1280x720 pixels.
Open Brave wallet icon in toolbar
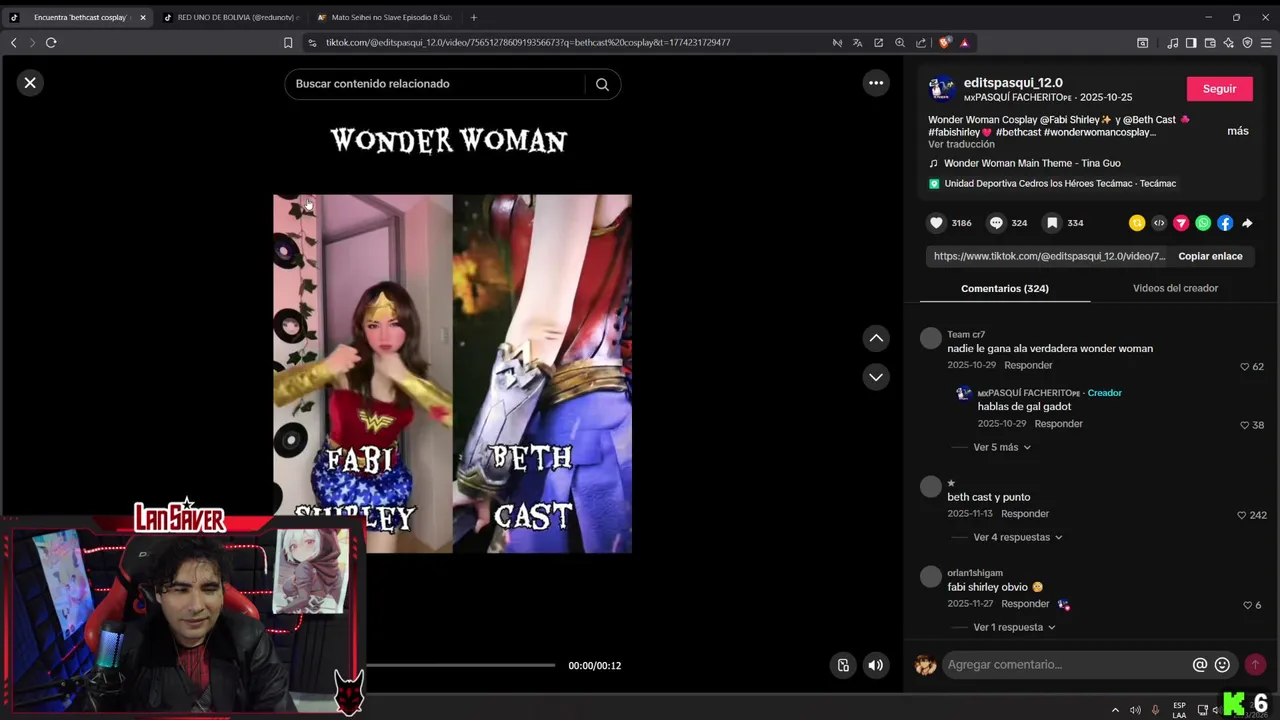[x=1210, y=42]
